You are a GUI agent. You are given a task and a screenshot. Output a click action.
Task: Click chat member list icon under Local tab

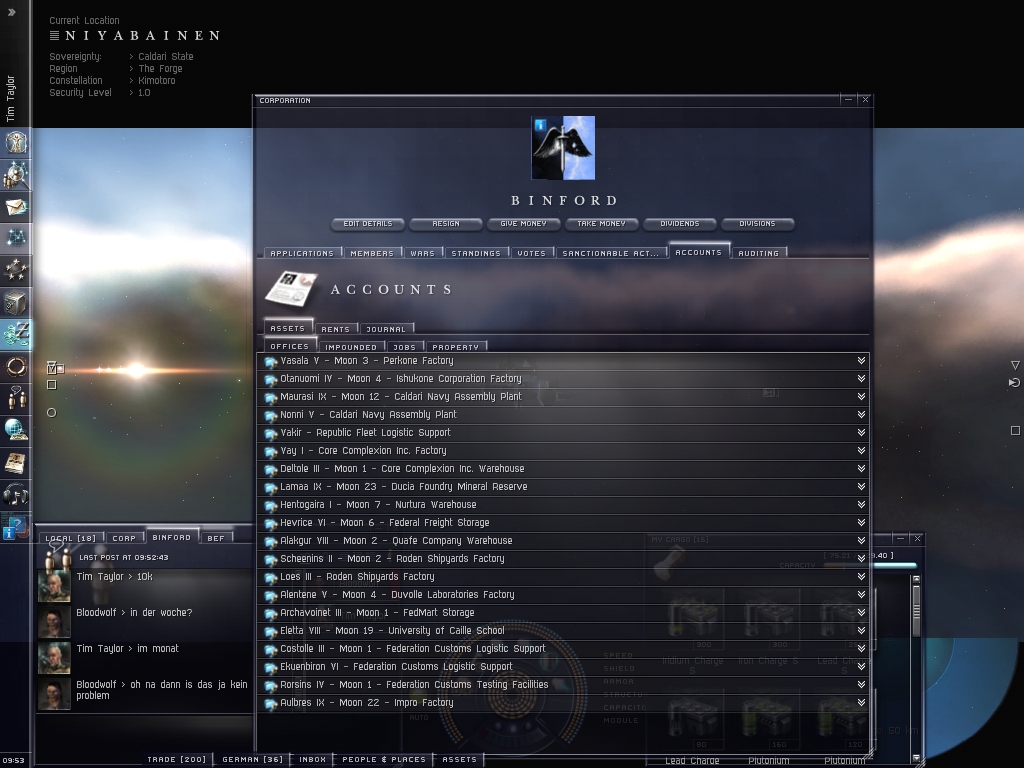[x=57, y=556]
